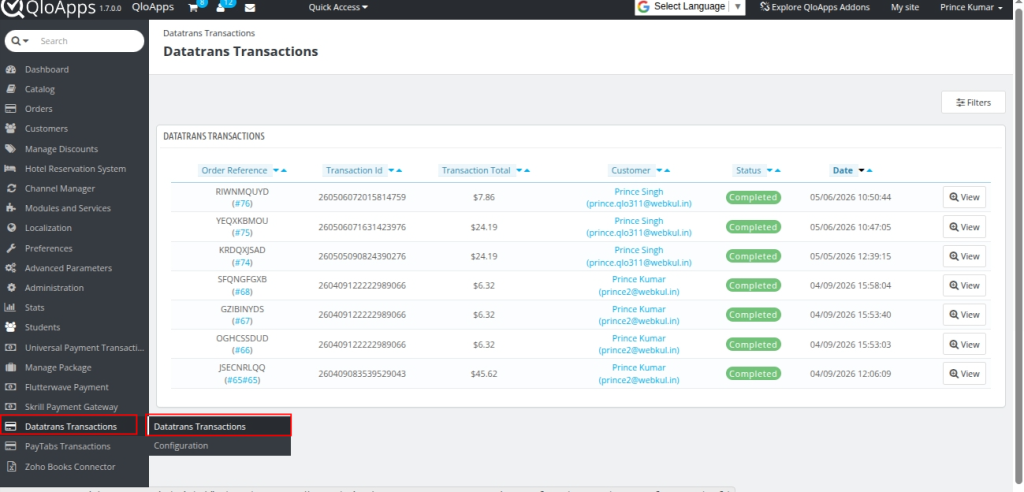Open order link #75

[243, 233]
